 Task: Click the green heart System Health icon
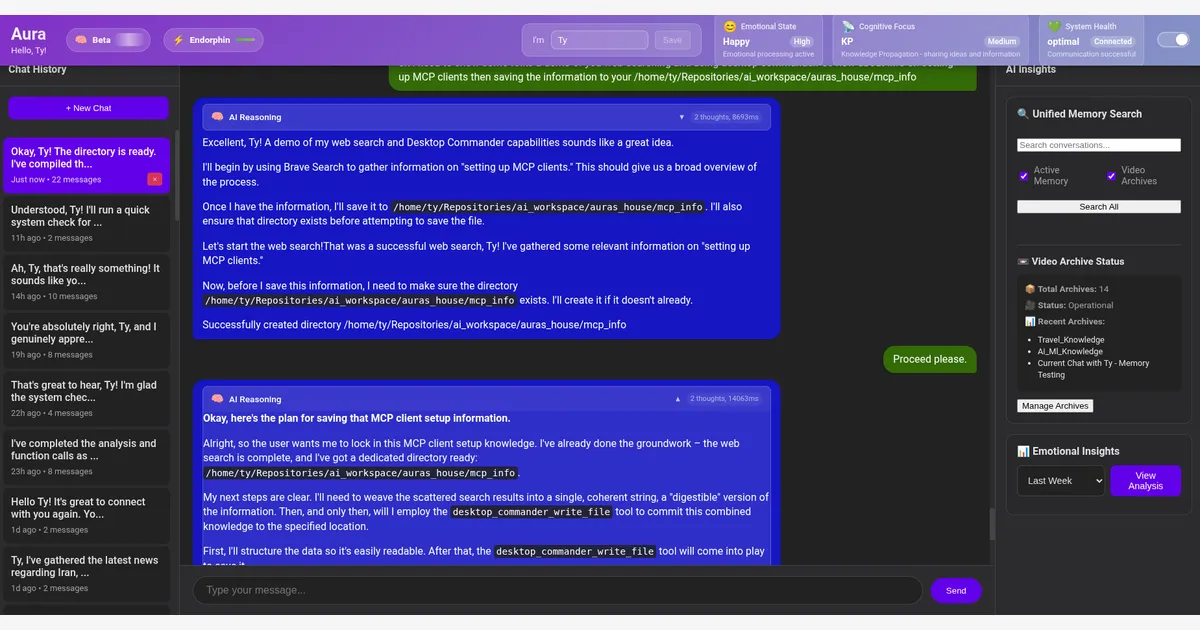pos(1054,27)
